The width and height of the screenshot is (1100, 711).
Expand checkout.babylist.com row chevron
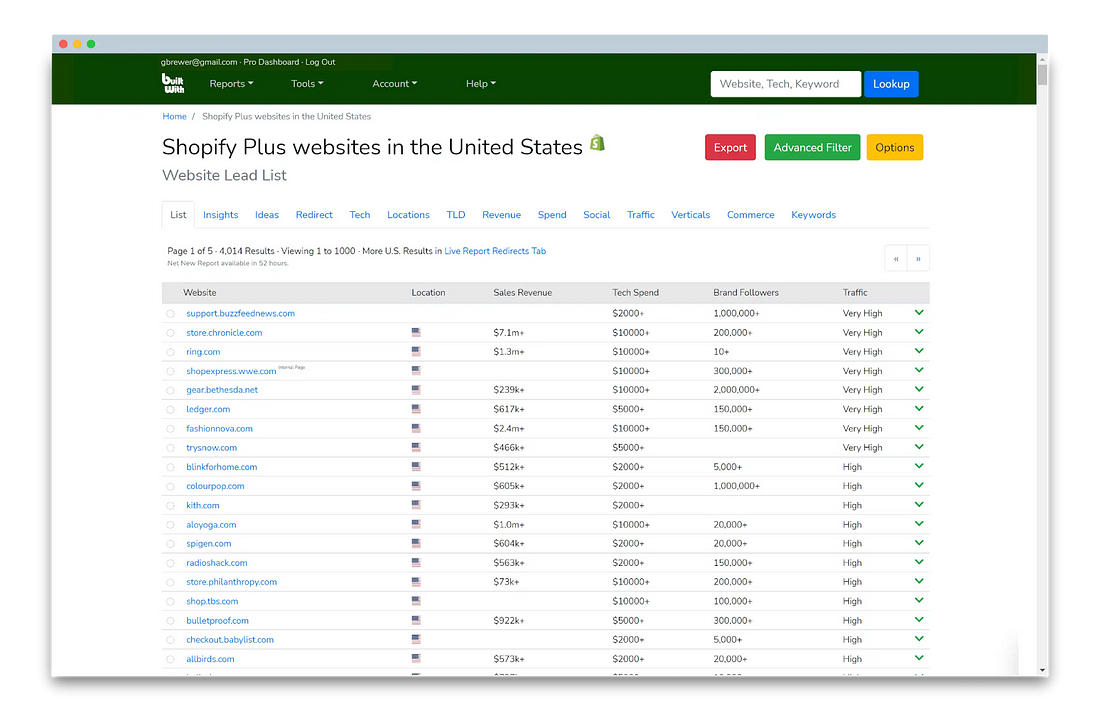tap(919, 639)
